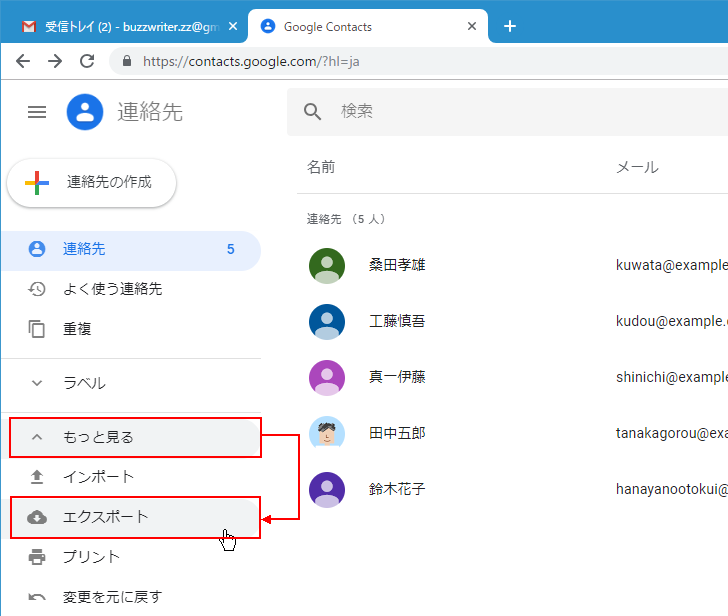Click the photo avatar of 田中五郎
Image resolution: width=728 pixels, height=616 pixels.
pos(327,433)
